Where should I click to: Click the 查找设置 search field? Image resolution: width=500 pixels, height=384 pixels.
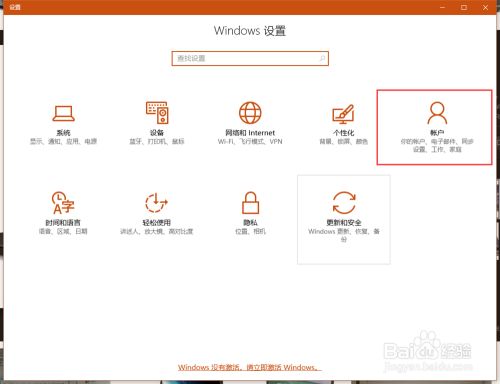click(250, 59)
